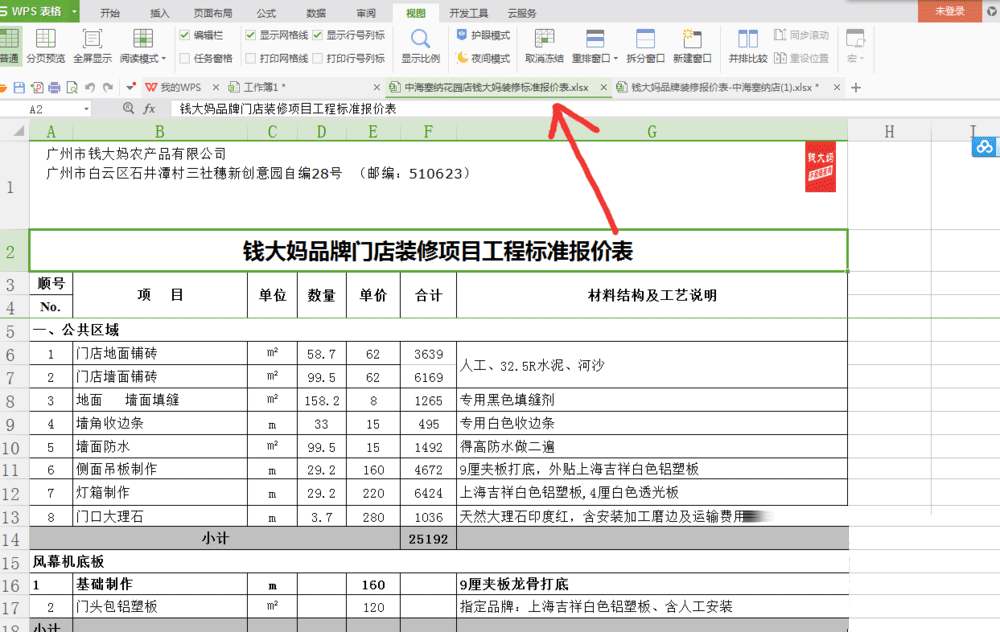Expand the 重排窗口 dropdown arrow
1000x632 pixels.
pos(615,59)
